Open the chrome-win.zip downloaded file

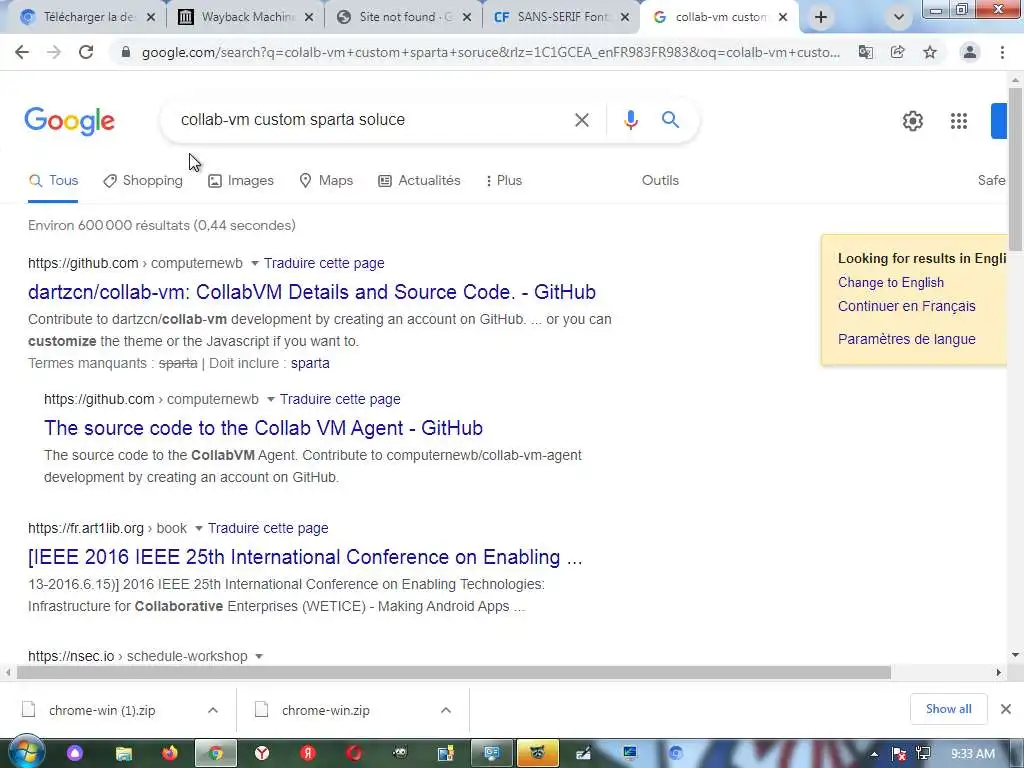[326, 710]
